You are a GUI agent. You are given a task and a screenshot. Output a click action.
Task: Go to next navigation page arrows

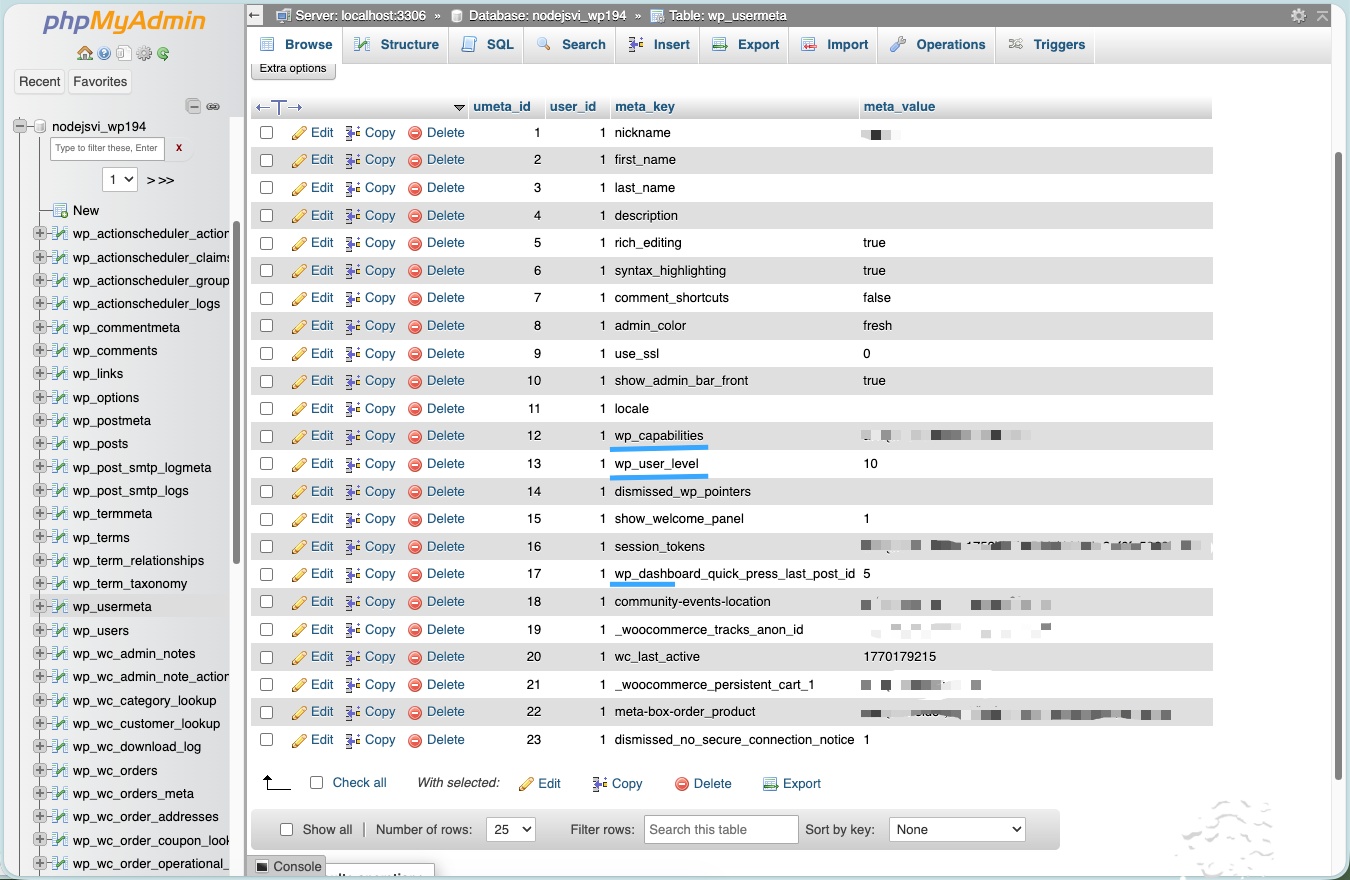160,181
